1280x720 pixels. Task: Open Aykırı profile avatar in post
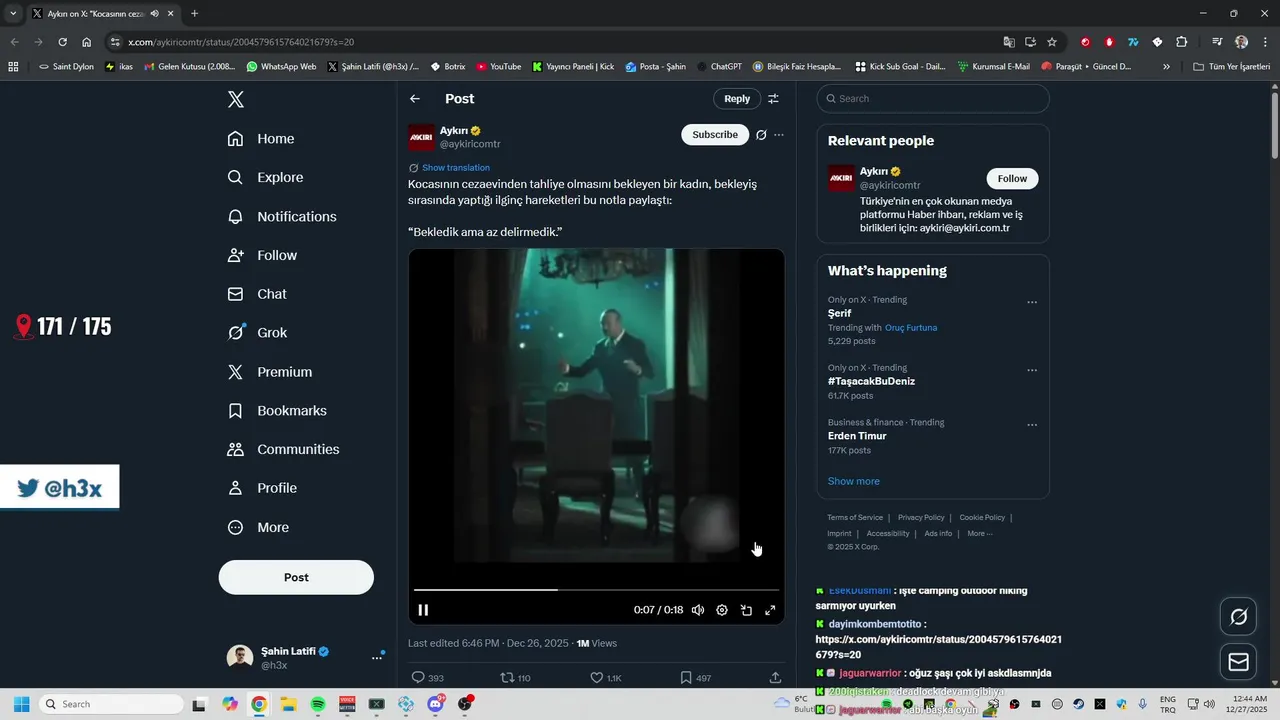click(421, 137)
